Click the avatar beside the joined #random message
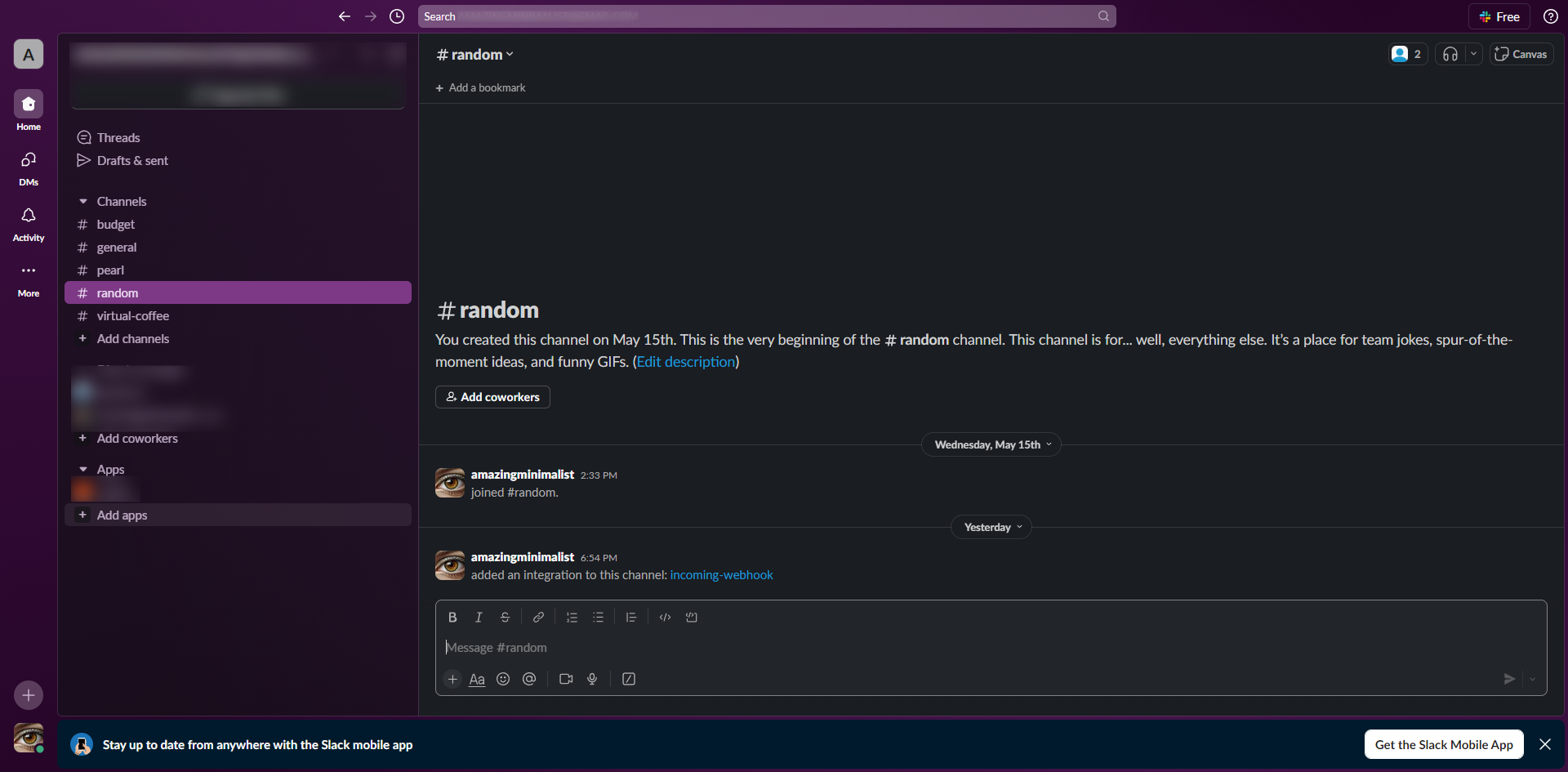 450,483
